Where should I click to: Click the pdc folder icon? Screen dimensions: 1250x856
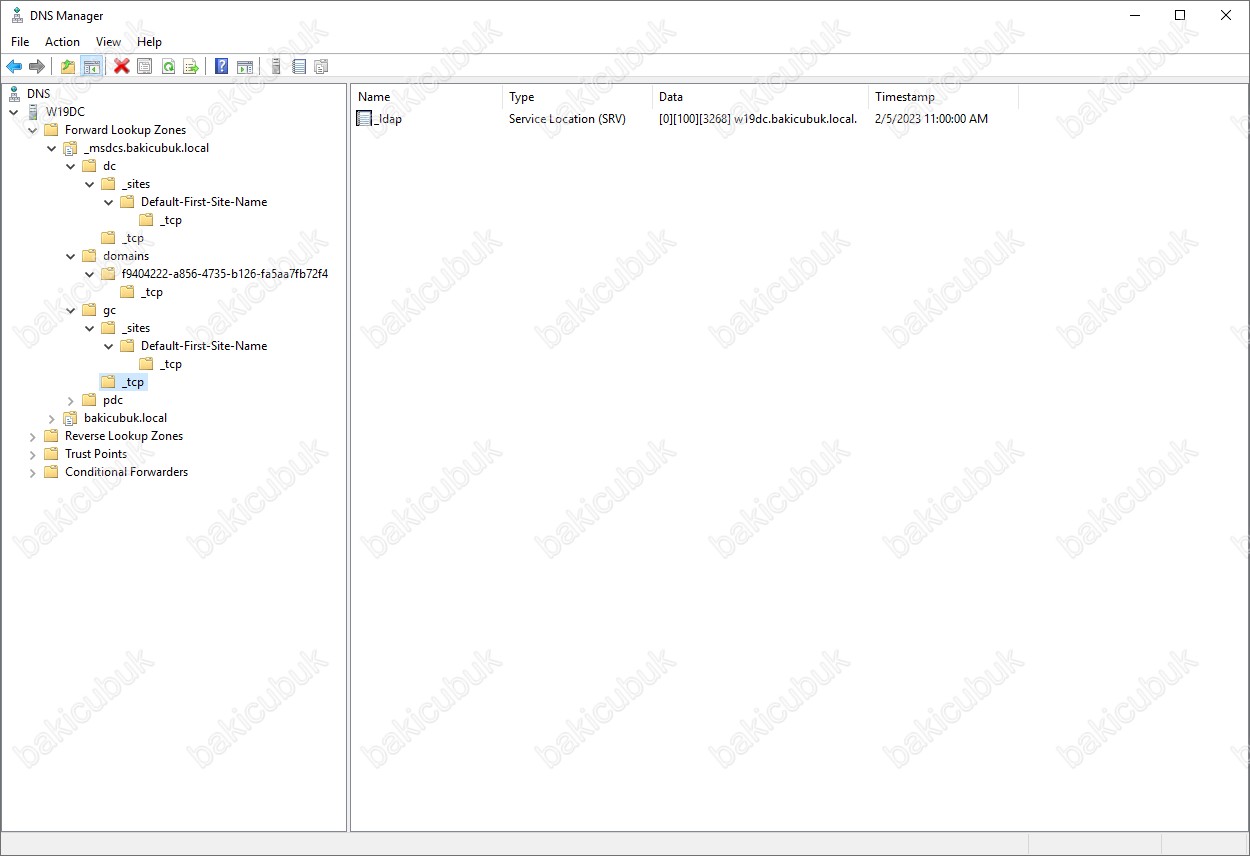tap(89, 400)
